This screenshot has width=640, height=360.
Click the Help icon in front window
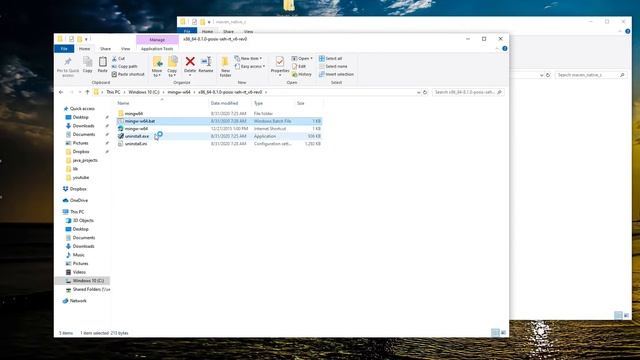pos(505,49)
